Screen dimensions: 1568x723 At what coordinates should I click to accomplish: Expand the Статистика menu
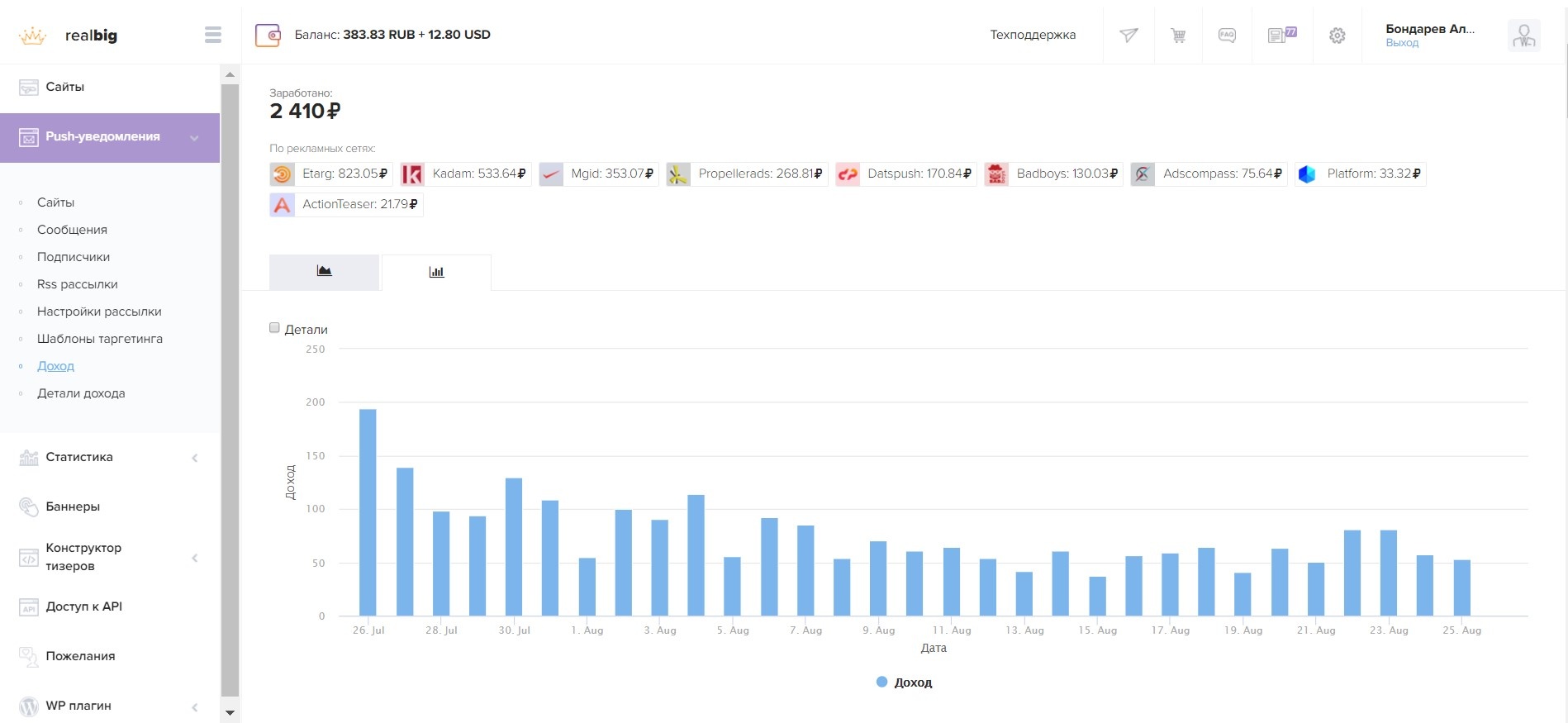[195, 458]
